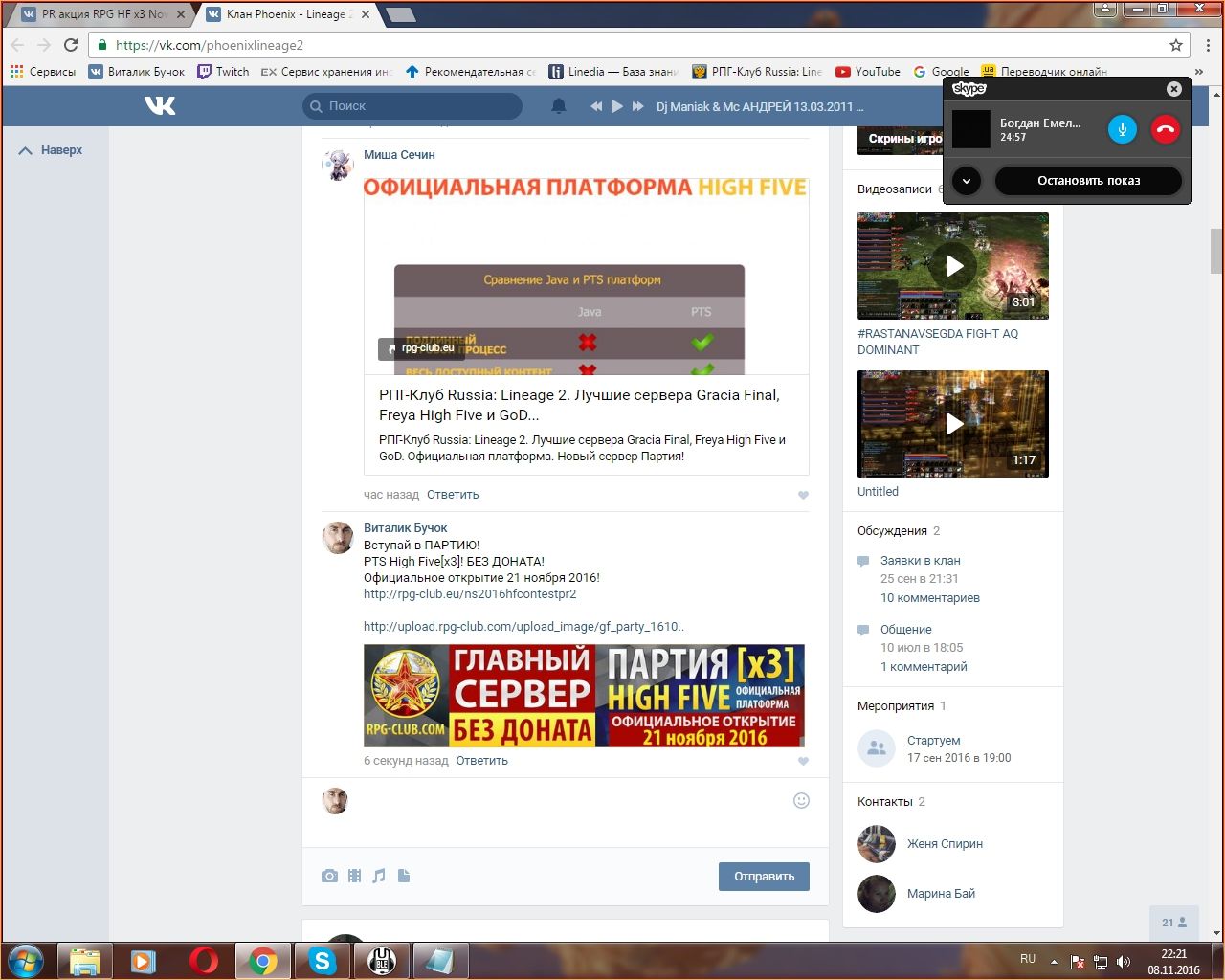Open the Google bookmark
Image resolution: width=1225 pixels, height=980 pixels.
[x=941, y=72]
